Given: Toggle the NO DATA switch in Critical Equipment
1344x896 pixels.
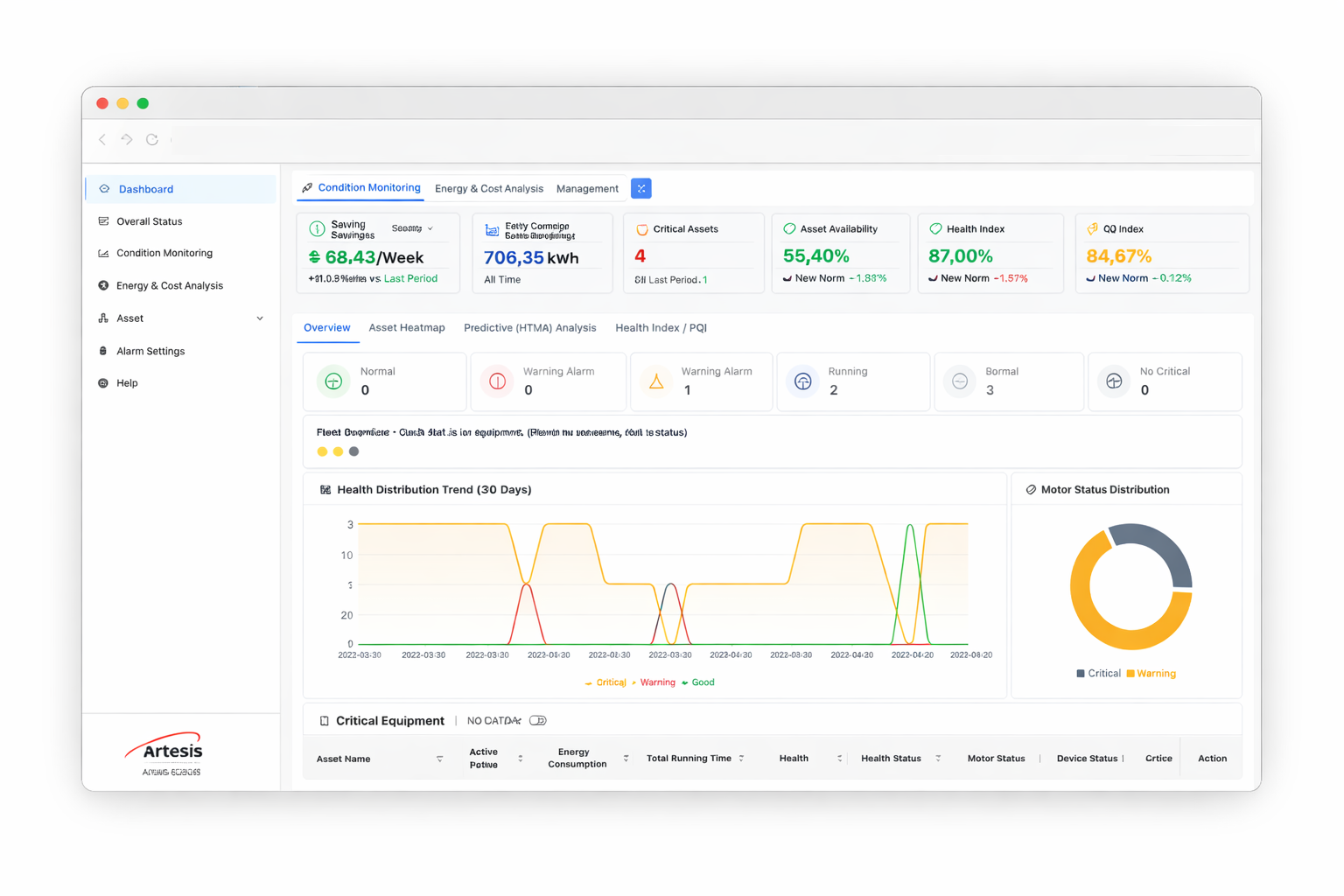Looking at the screenshot, I should (537, 721).
